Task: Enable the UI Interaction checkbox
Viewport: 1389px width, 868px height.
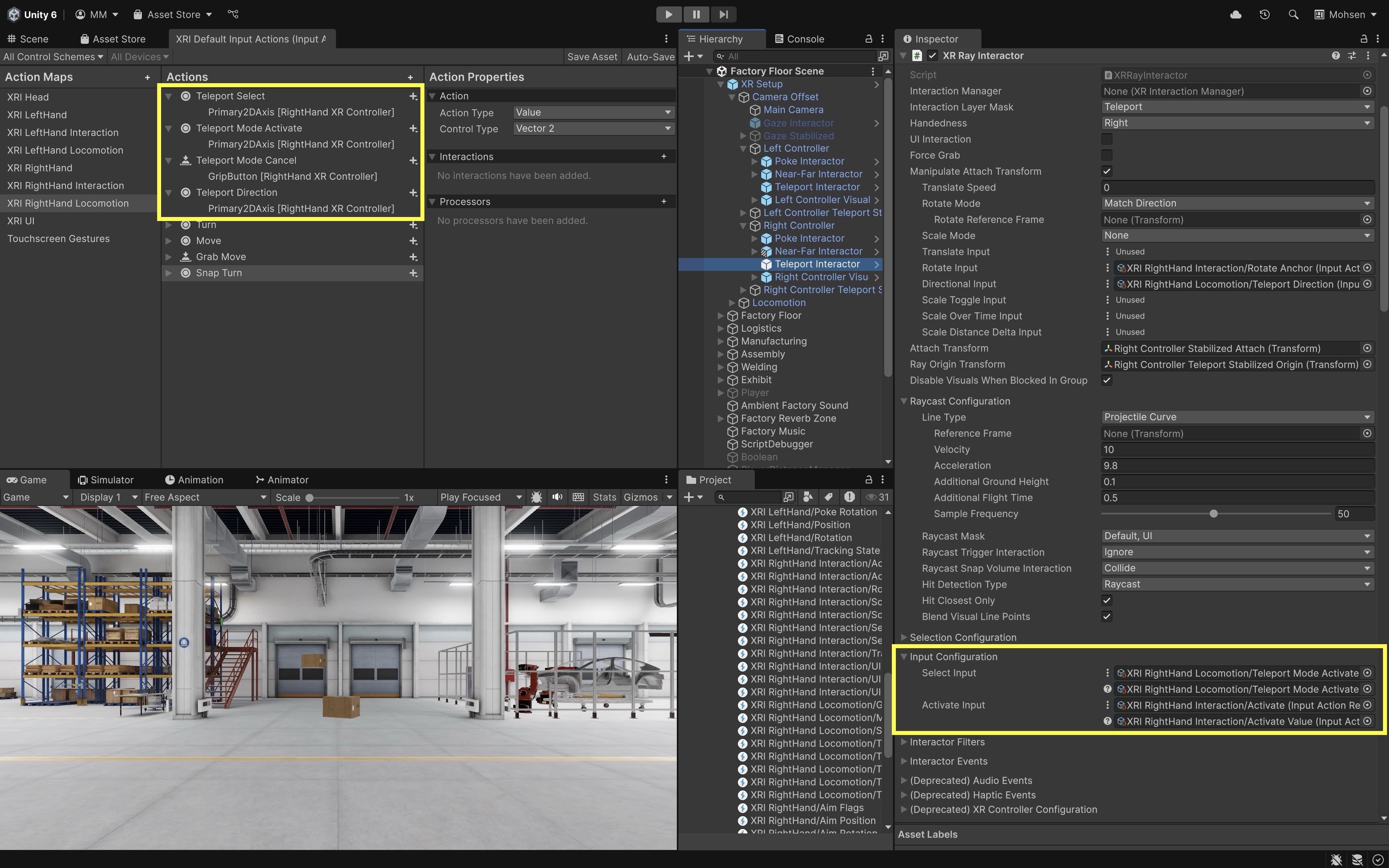Action: click(x=1106, y=139)
